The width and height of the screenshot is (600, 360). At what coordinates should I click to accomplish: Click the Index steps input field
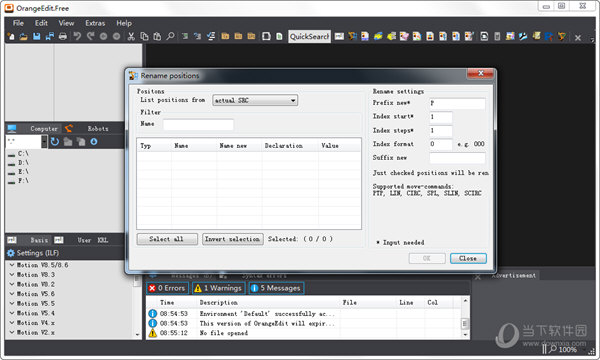pos(440,131)
